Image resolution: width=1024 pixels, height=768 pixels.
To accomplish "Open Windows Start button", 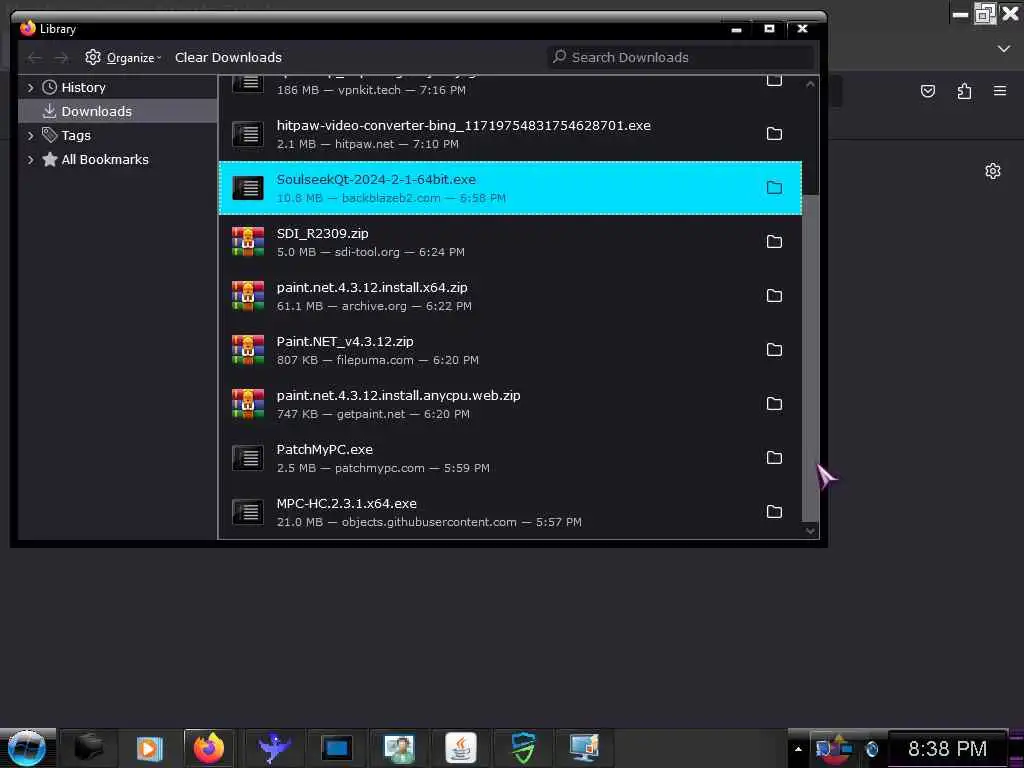I will 27,748.
